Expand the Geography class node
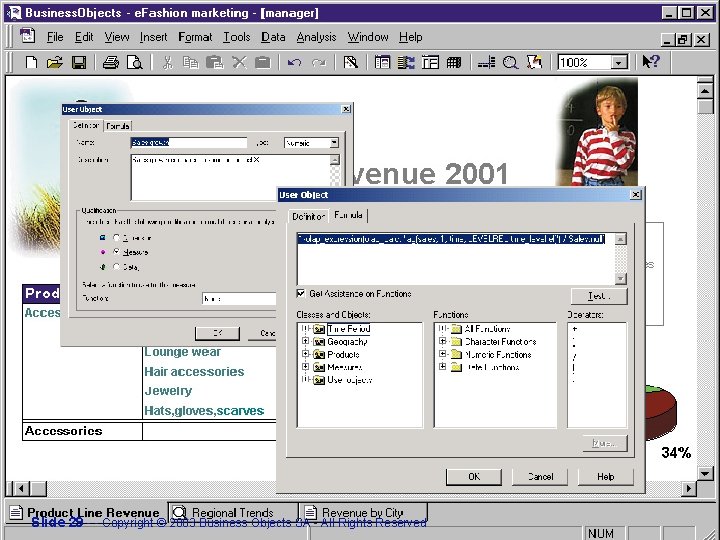Screen dimensions: 720x540 tap(305, 341)
